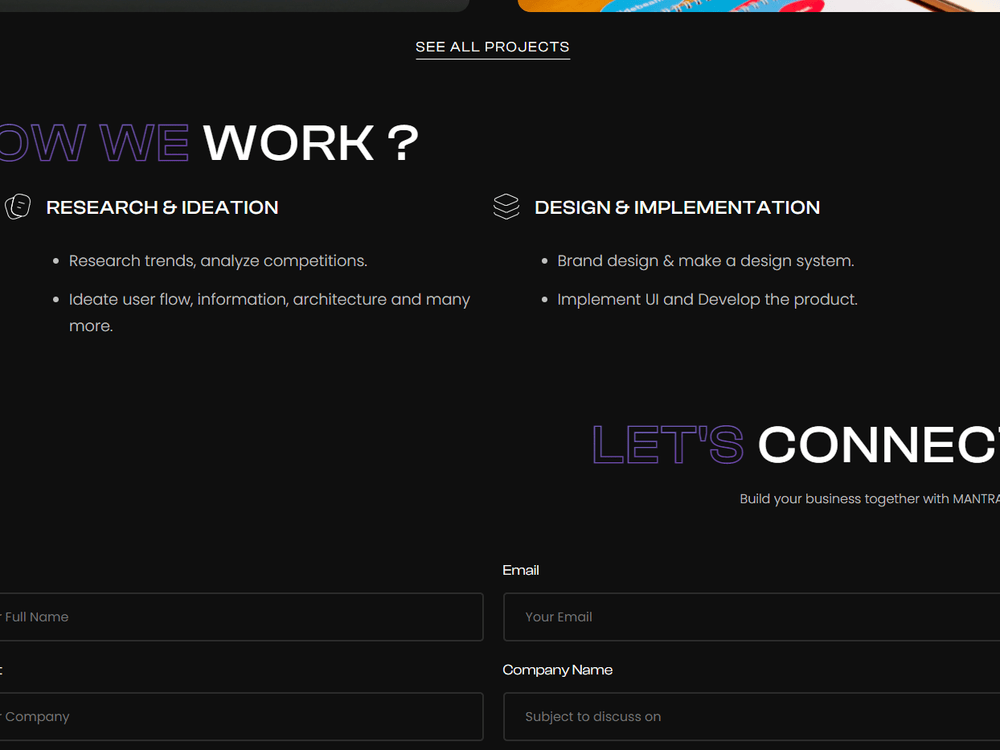Click the Company Name field label
The image size is (1000, 750).
[557, 670]
